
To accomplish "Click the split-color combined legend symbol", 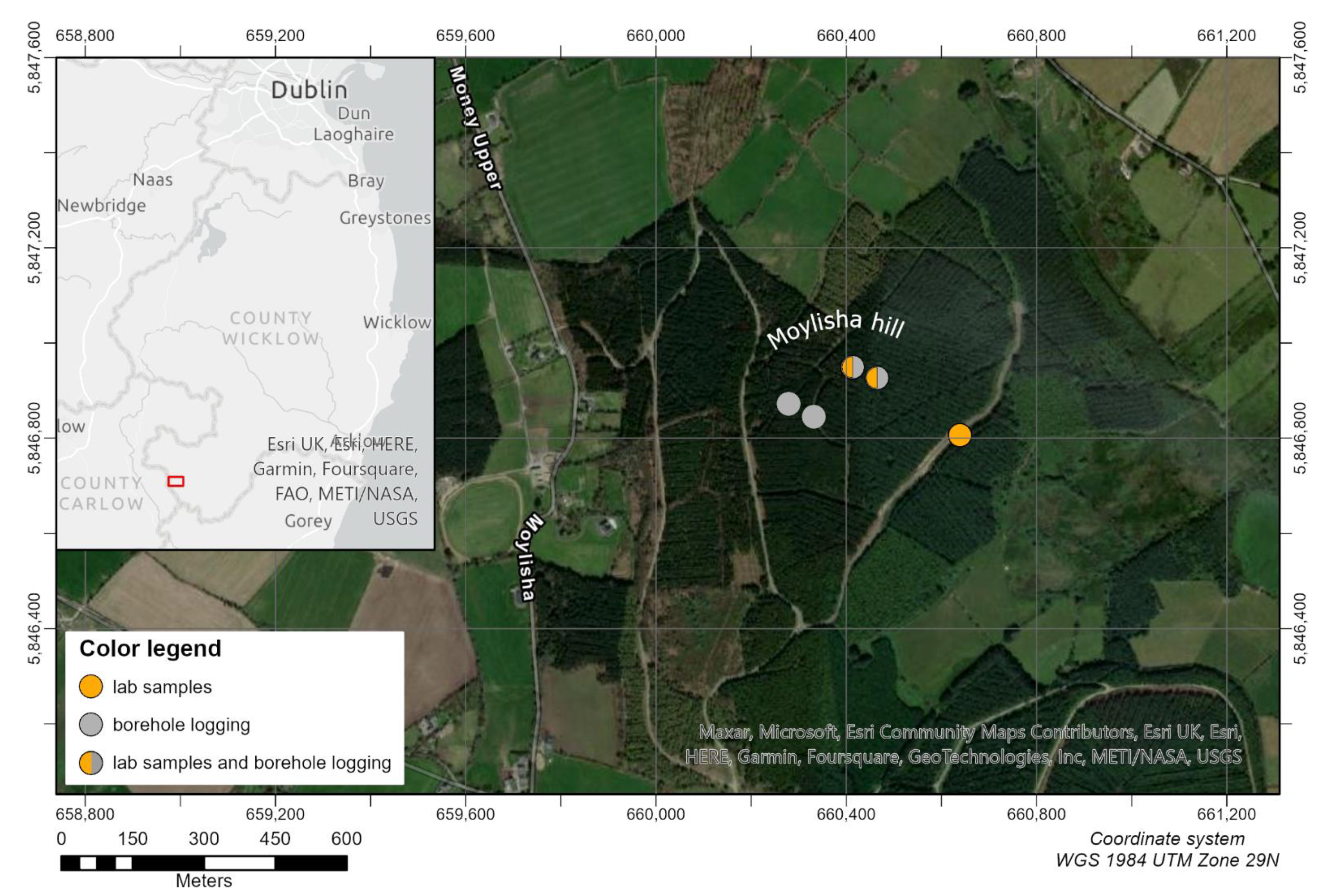I will 91,763.
